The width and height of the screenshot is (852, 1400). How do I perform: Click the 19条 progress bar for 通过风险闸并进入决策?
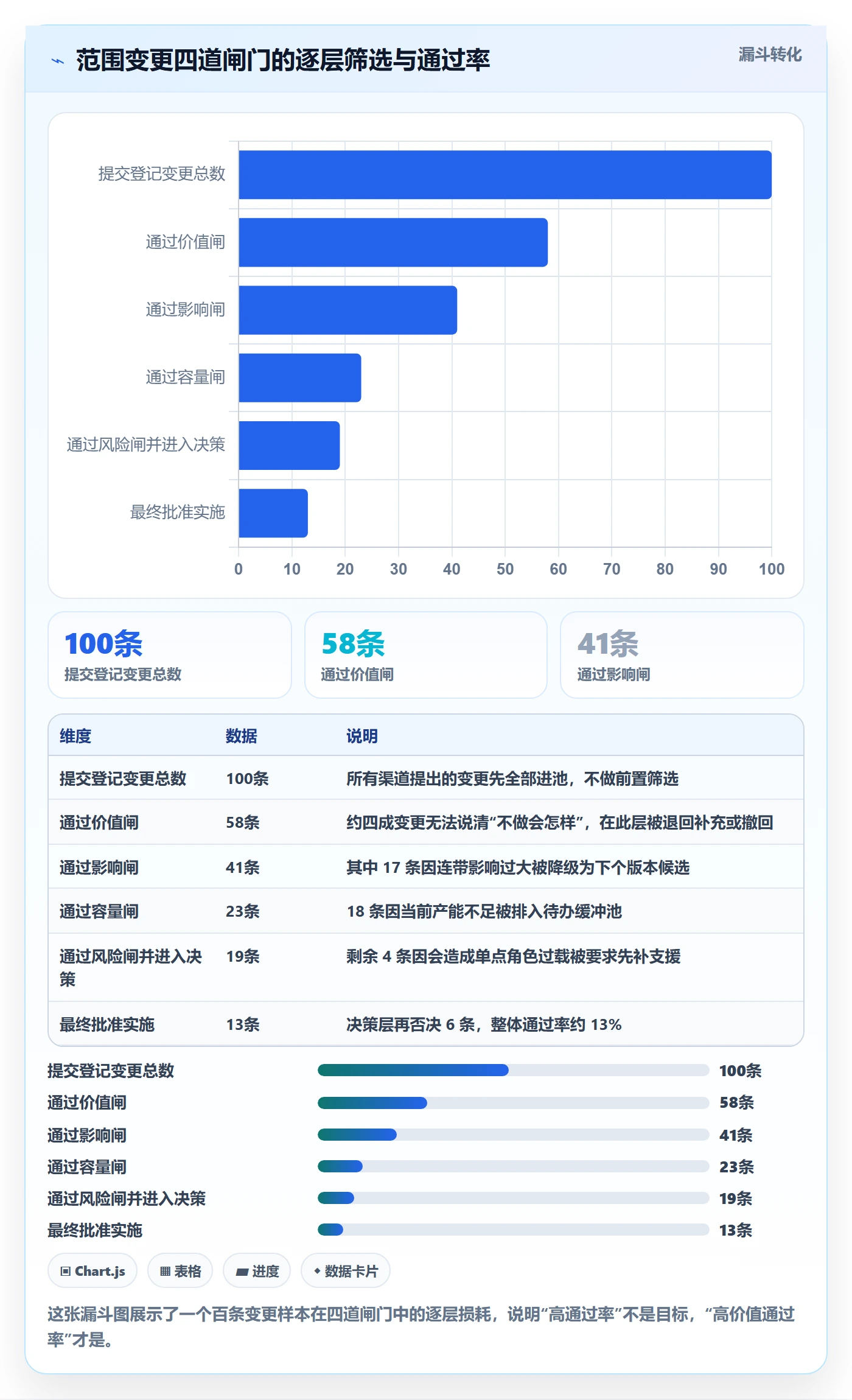click(513, 1198)
